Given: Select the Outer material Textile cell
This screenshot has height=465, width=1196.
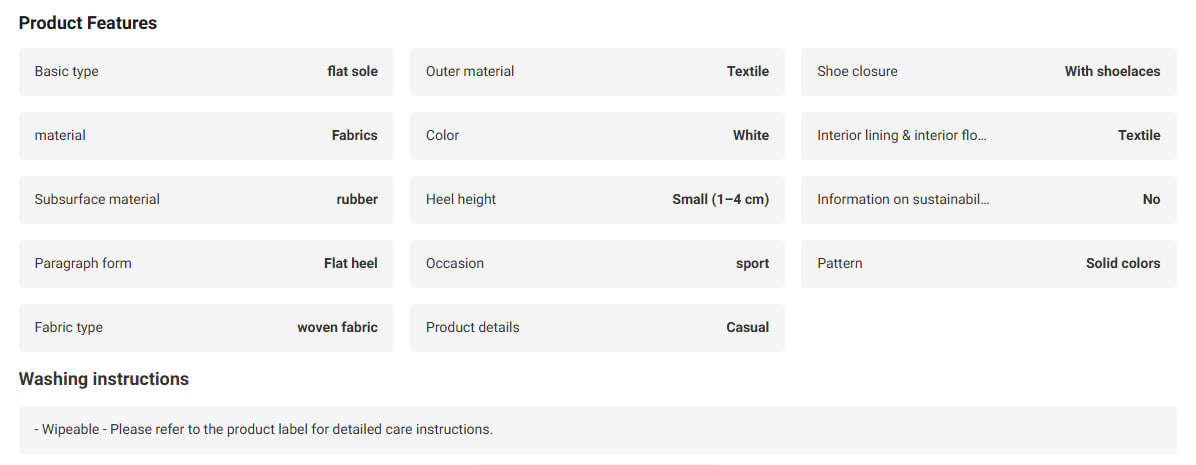Looking at the screenshot, I should click(x=597, y=72).
